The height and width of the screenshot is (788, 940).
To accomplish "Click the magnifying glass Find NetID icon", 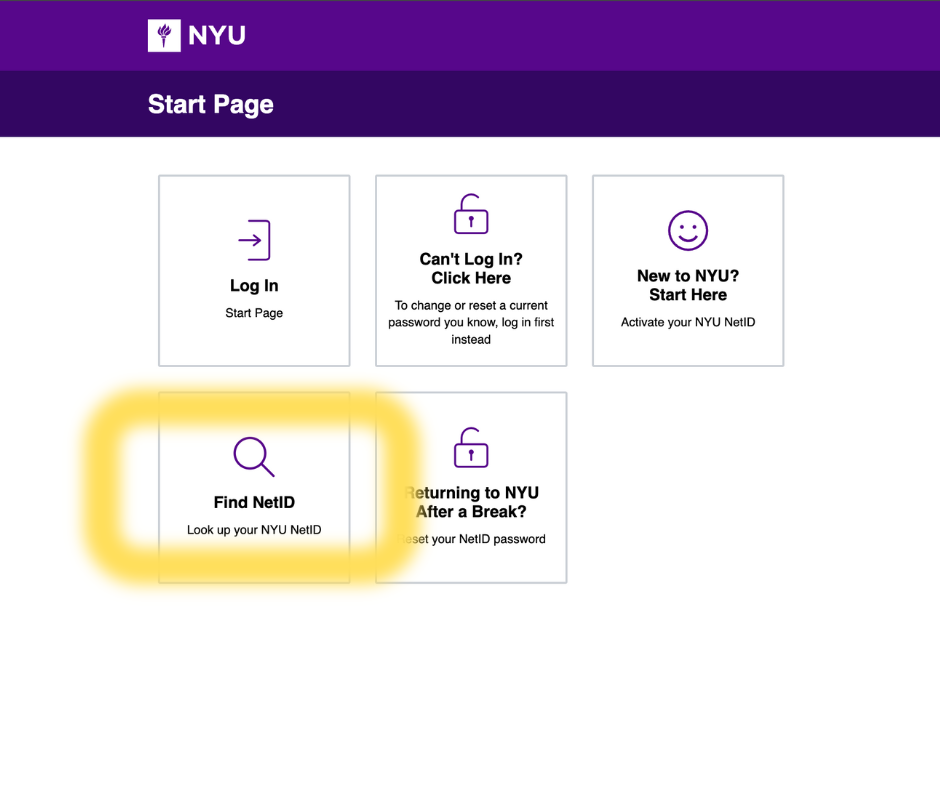I will tap(254, 456).
